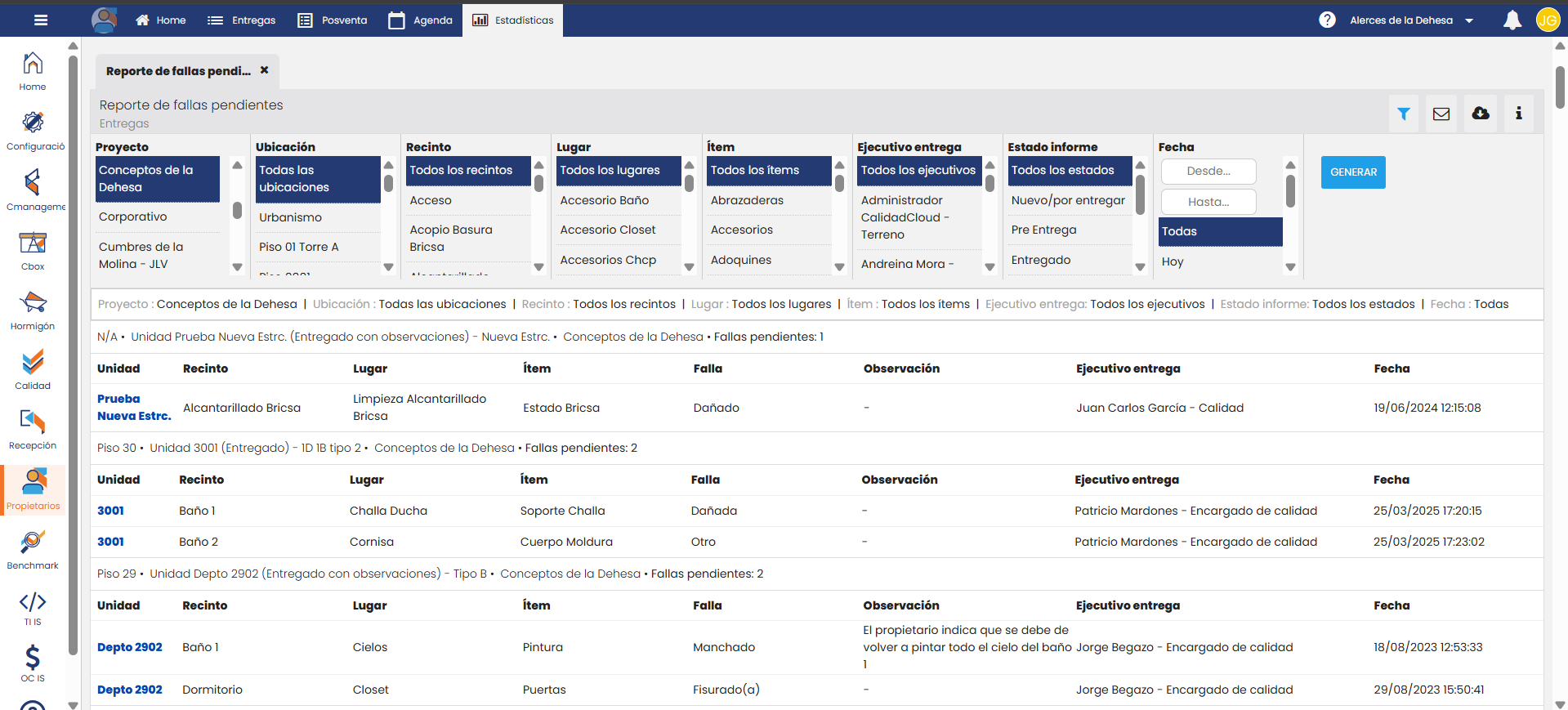Select Acceso in the Recinto list
Image resolution: width=1568 pixels, height=710 pixels.
pyautogui.click(x=469, y=200)
